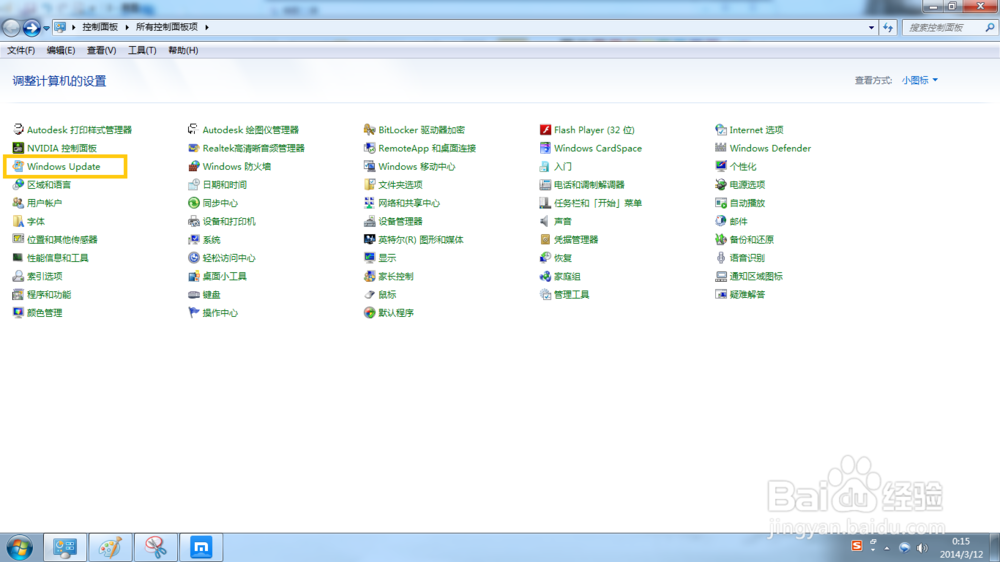This screenshot has height=562, width=1000.
Task: Click the Autodesk 打印样式管理器 icon
Action: click(x=18, y=129)
